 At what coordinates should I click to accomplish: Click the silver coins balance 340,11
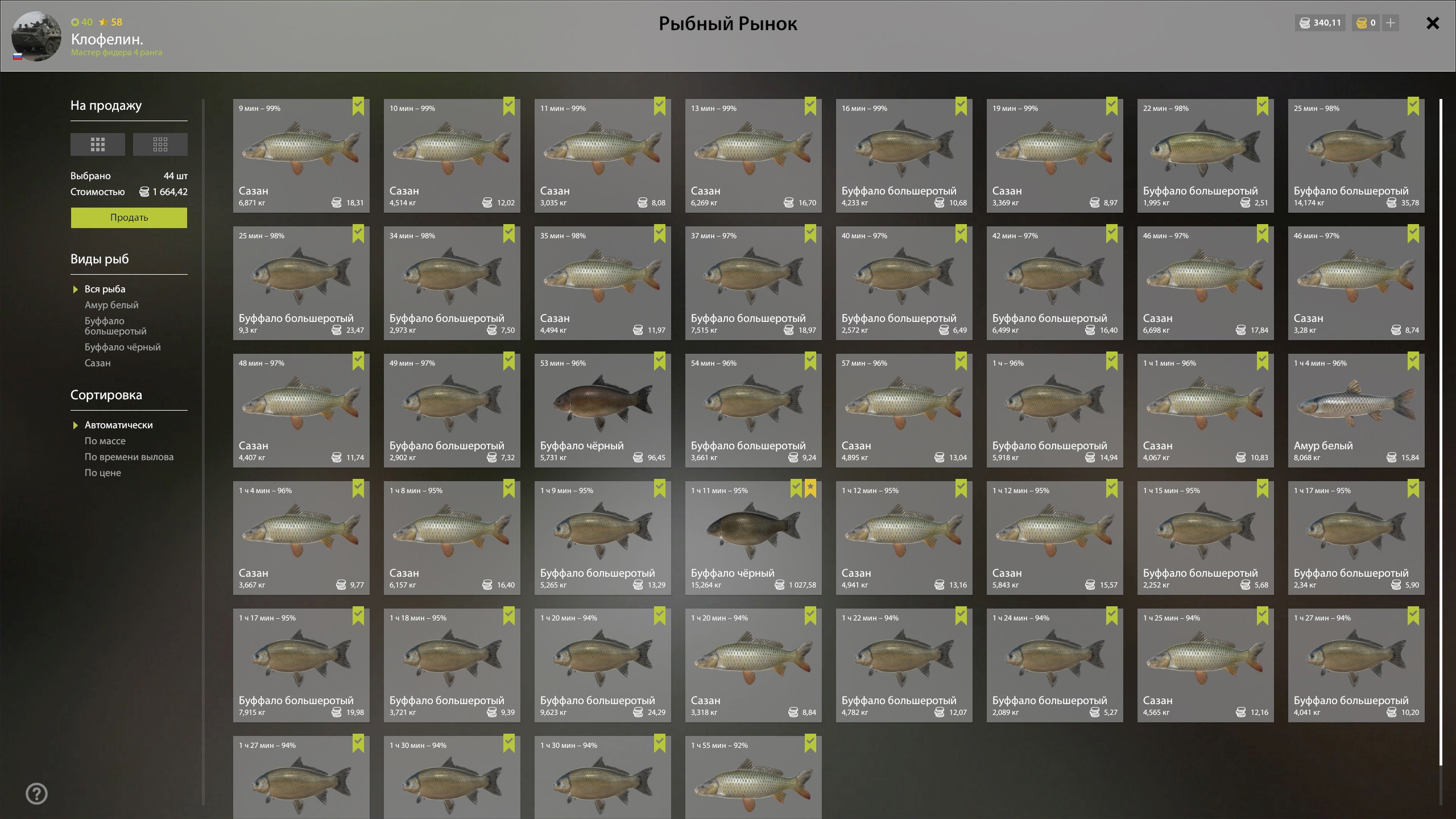point(1321,23)
